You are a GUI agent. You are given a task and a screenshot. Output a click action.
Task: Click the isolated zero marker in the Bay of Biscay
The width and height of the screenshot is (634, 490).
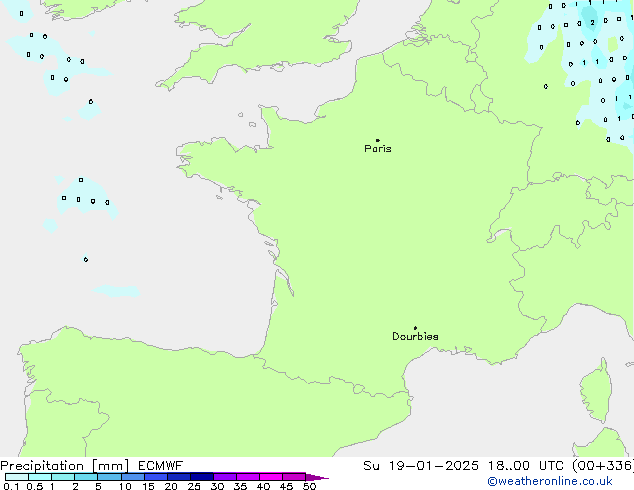click(86, 260)
